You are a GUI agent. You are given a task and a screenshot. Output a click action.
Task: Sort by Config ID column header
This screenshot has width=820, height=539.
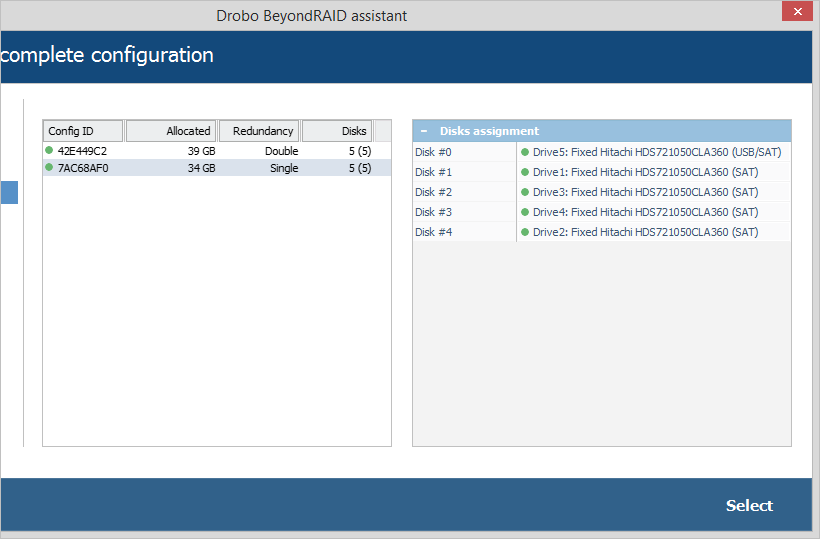coord(83,131)
